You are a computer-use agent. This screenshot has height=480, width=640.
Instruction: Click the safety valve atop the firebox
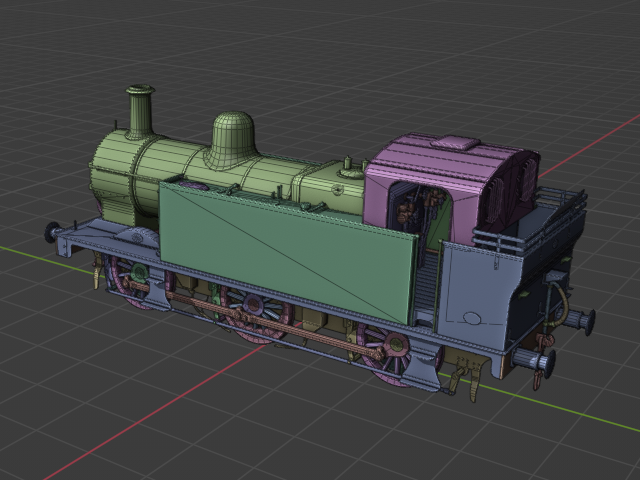[x=348, y=164]
